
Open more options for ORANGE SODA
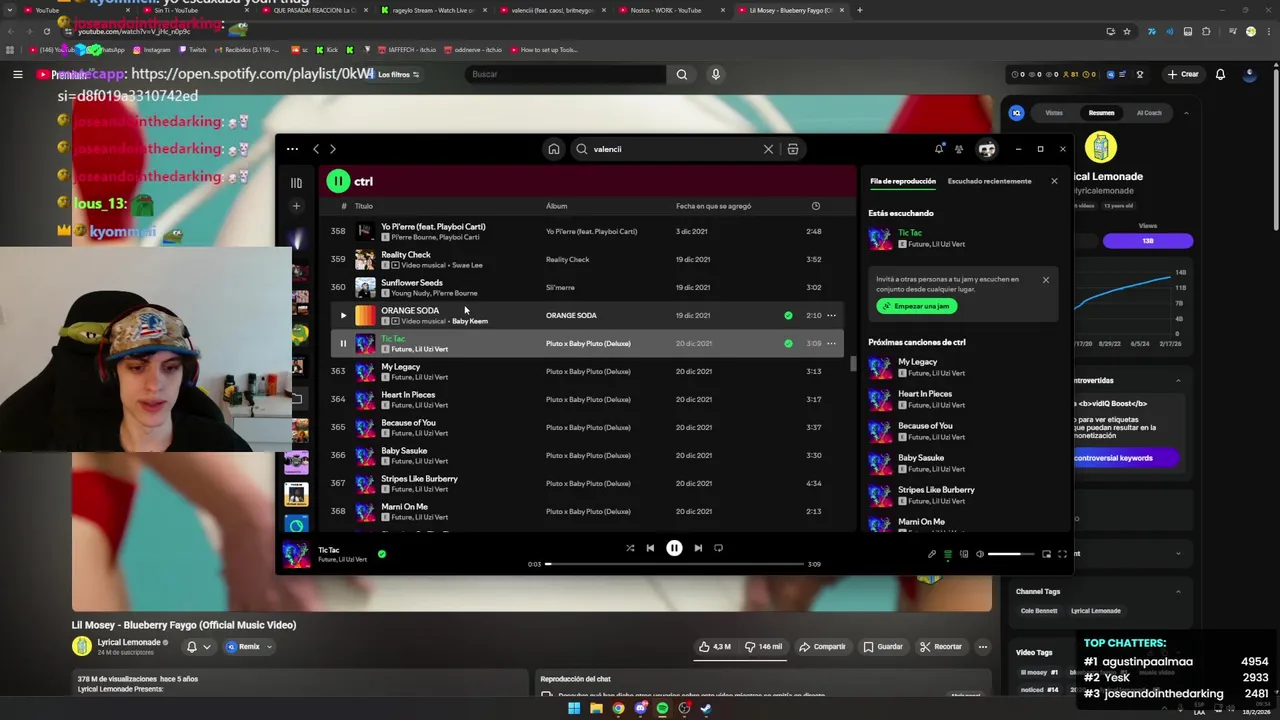point(831,315)
